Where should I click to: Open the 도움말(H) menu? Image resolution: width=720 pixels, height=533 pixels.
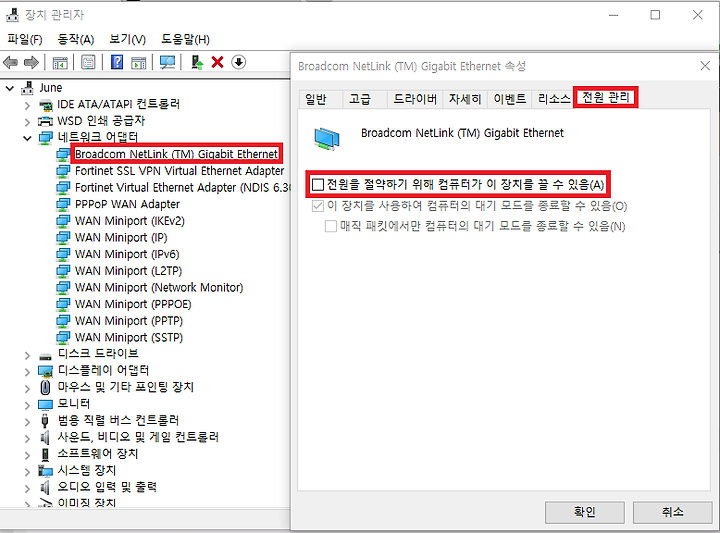pos(185,39)
